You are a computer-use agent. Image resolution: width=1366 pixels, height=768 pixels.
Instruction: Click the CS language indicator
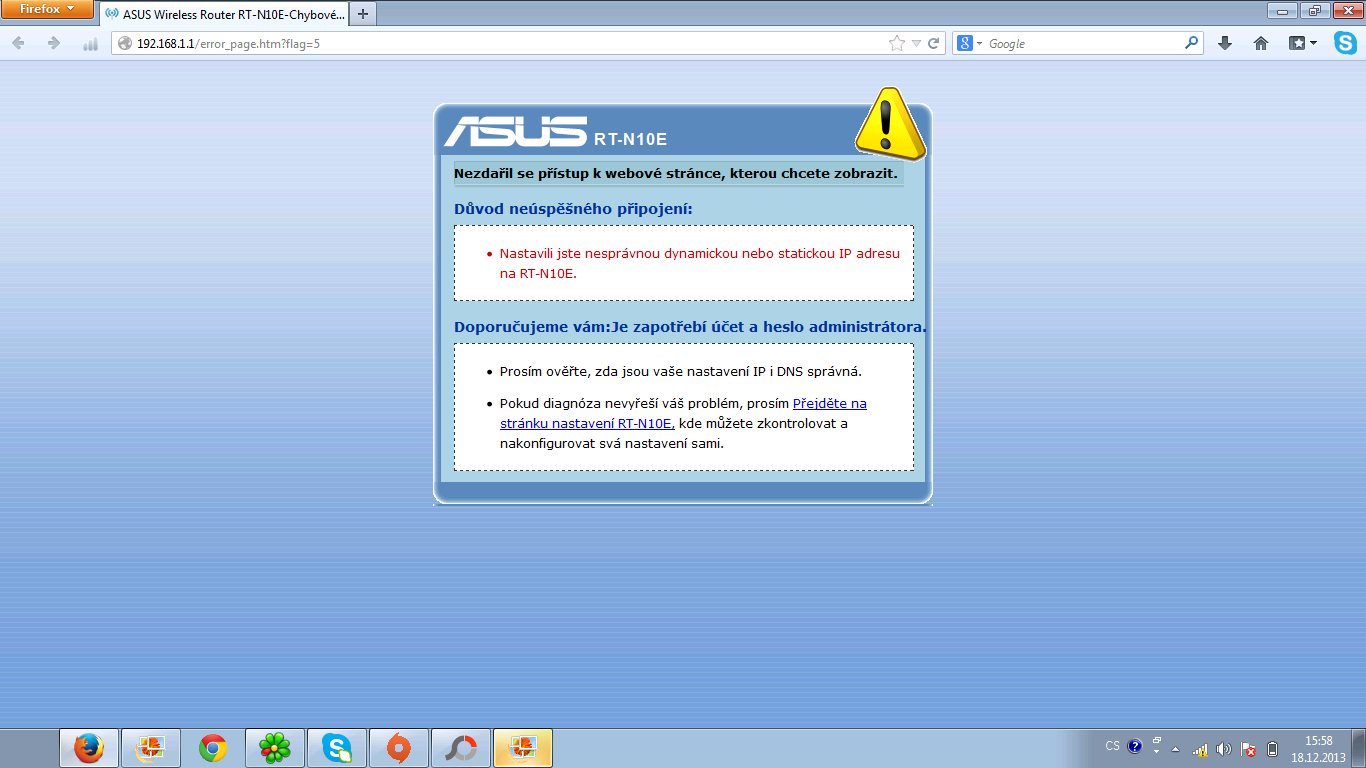[1113, 746]
